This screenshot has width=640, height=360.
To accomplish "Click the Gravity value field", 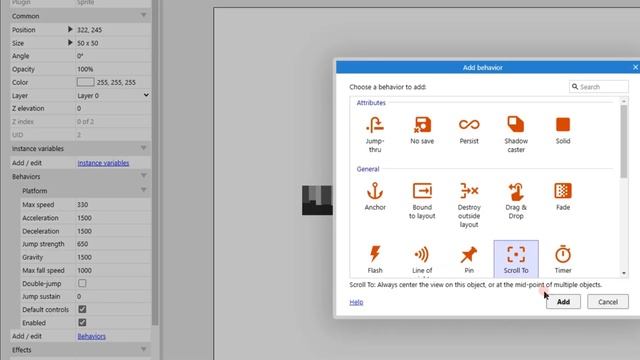I will pos(113,257).
